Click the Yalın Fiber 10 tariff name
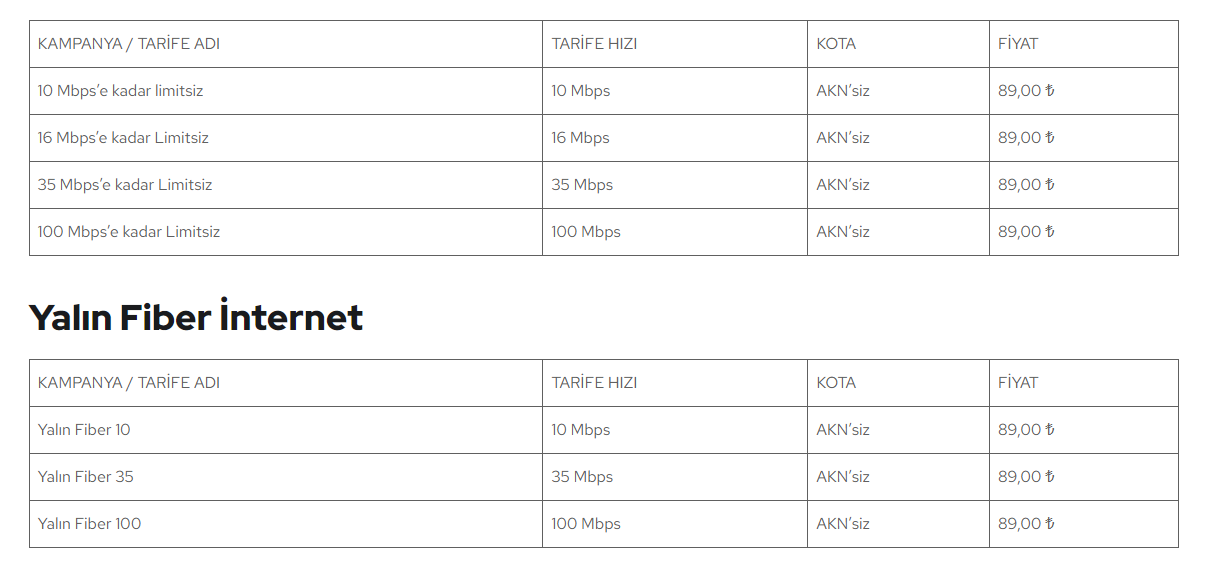Viewport: 1220px width, 568px height. tap(84, 430)
